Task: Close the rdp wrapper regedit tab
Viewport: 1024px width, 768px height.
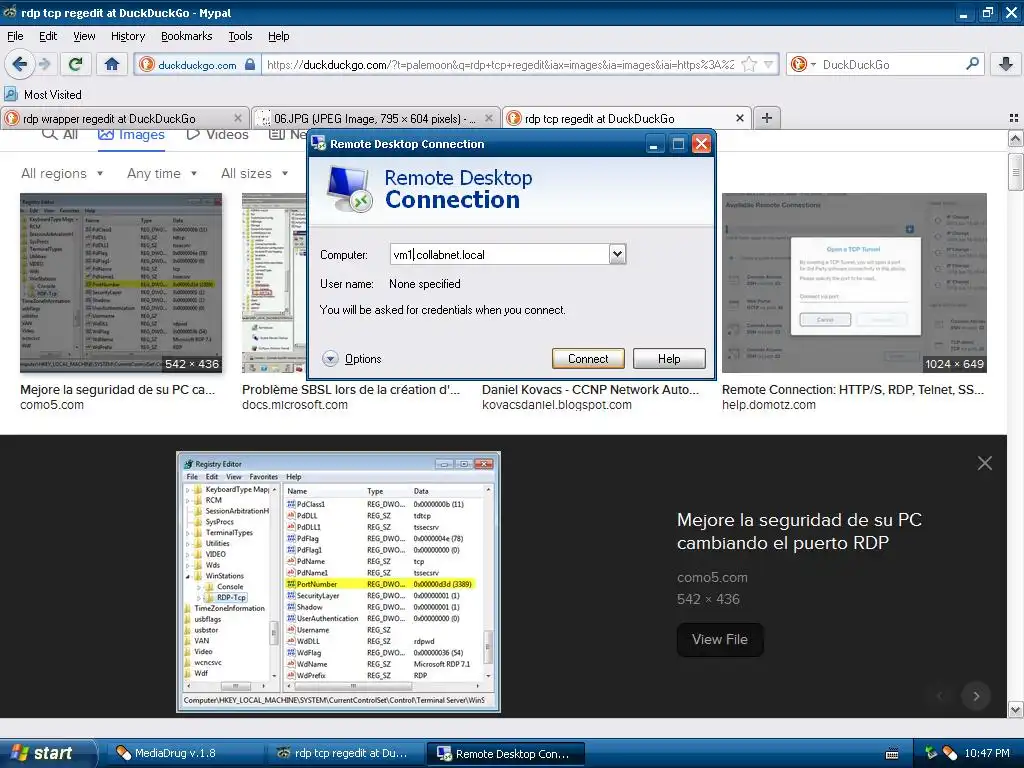Action: [x=238, y=118]
